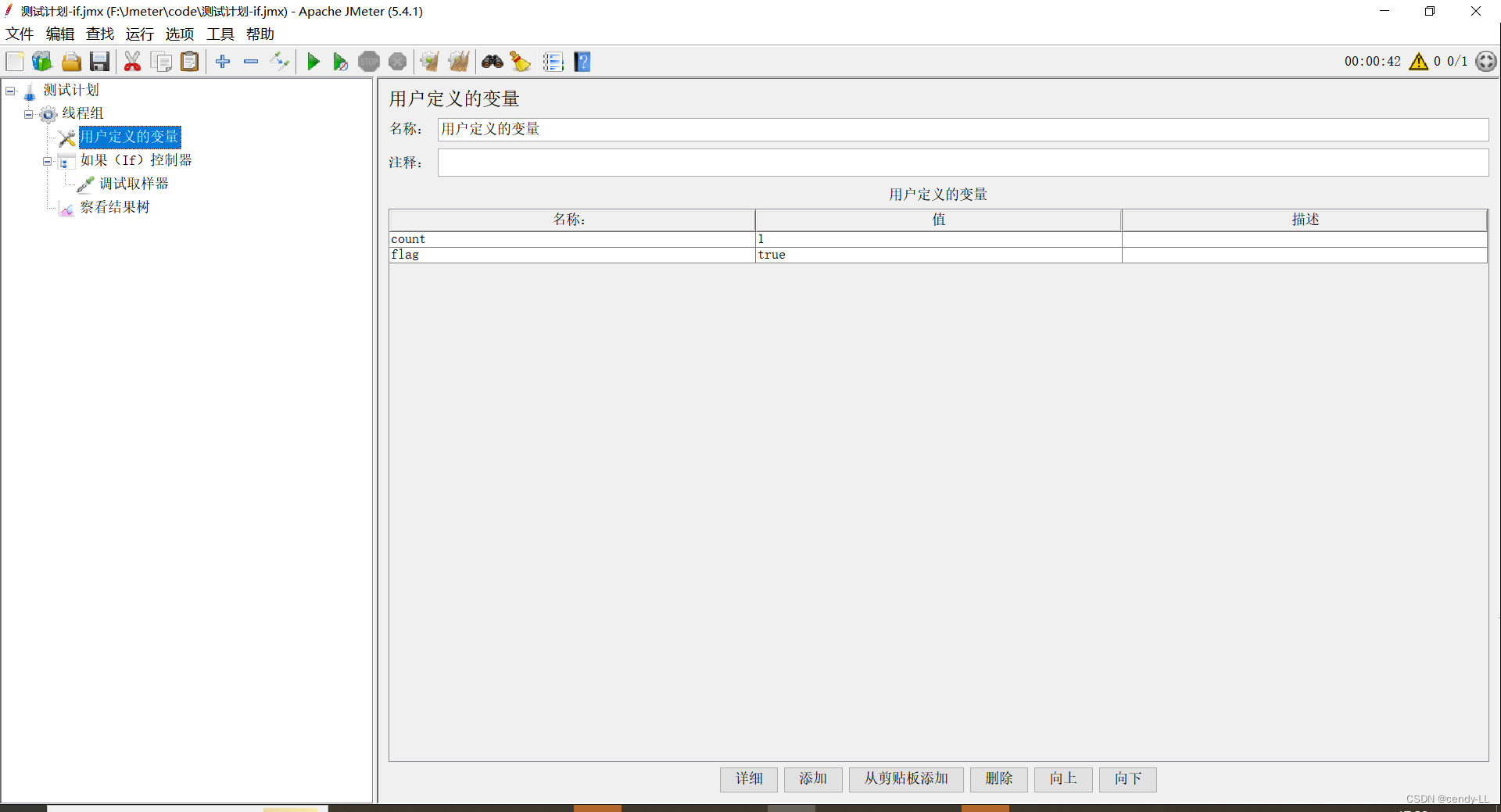The width and height of the screenshot is (1501, 812).
Task: Click the New test plan icon
Action: tap(15, 62)
